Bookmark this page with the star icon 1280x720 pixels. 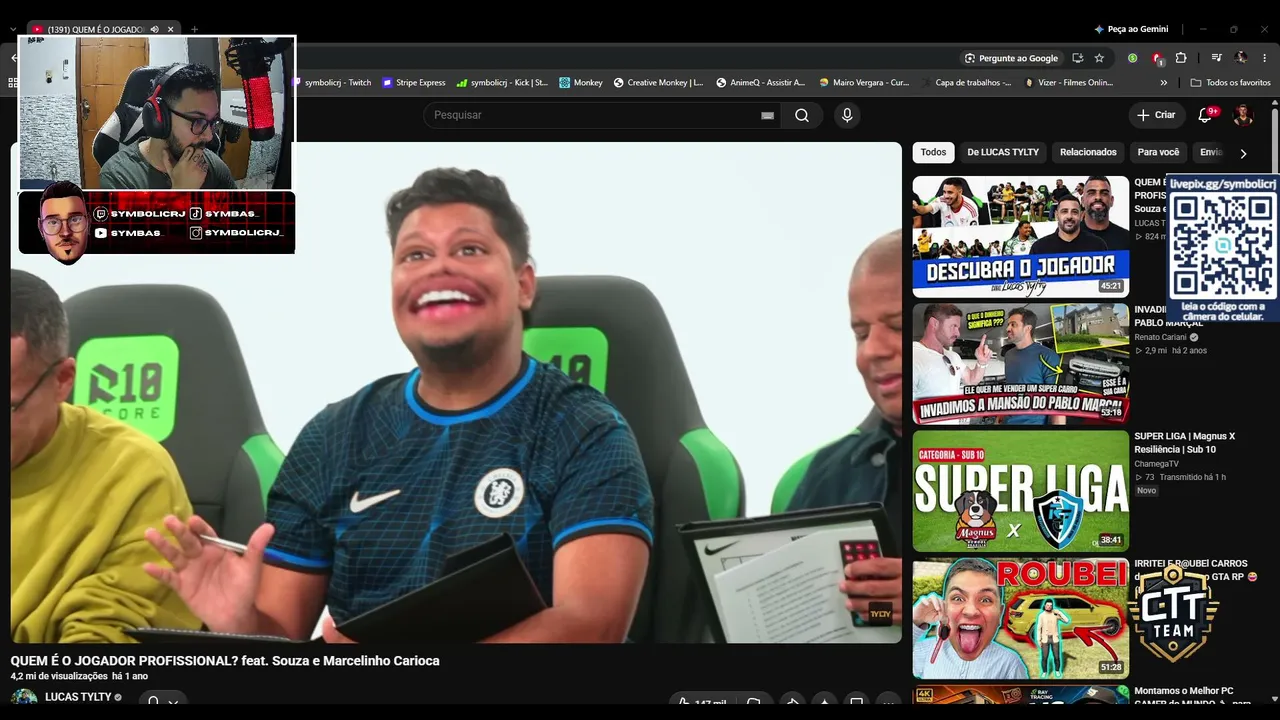[x=1099, y=58]
